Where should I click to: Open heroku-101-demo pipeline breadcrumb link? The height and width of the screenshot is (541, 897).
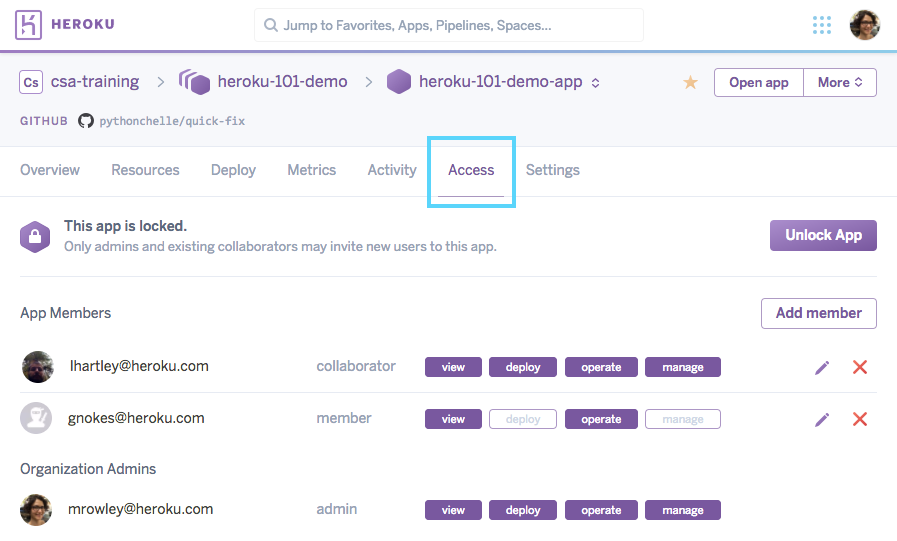click(283, 82)
